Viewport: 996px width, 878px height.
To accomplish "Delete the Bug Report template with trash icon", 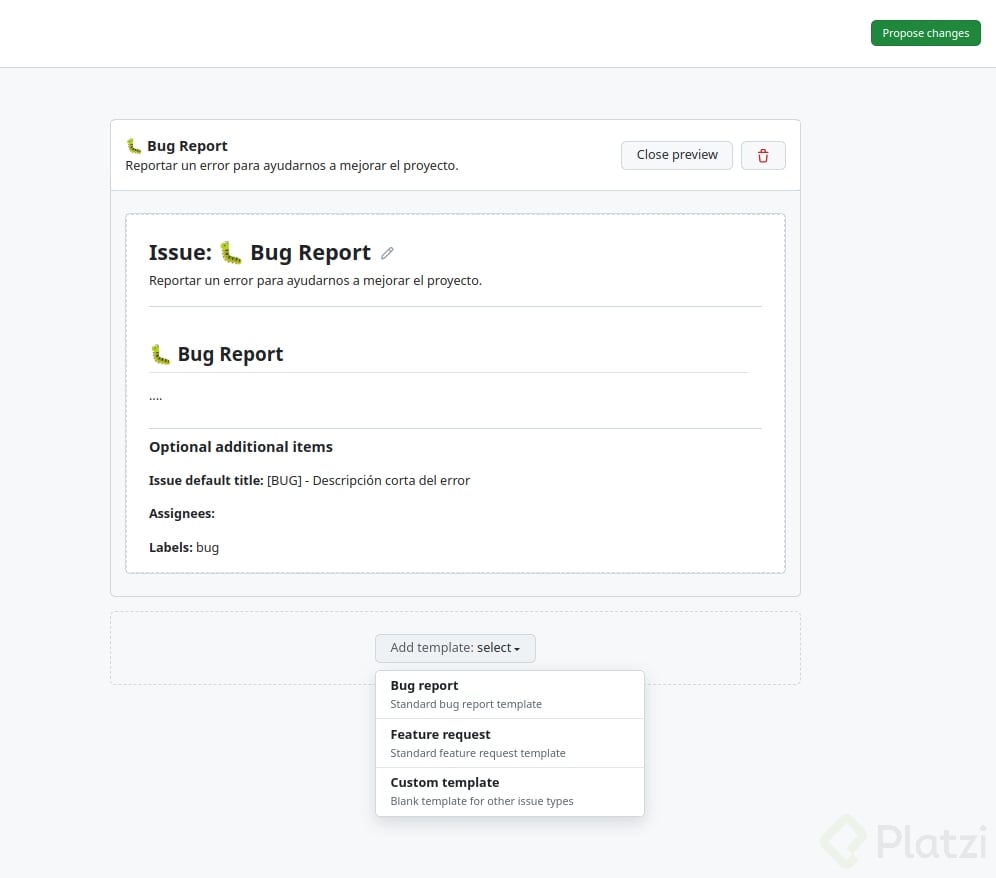I will pos(763,155).
